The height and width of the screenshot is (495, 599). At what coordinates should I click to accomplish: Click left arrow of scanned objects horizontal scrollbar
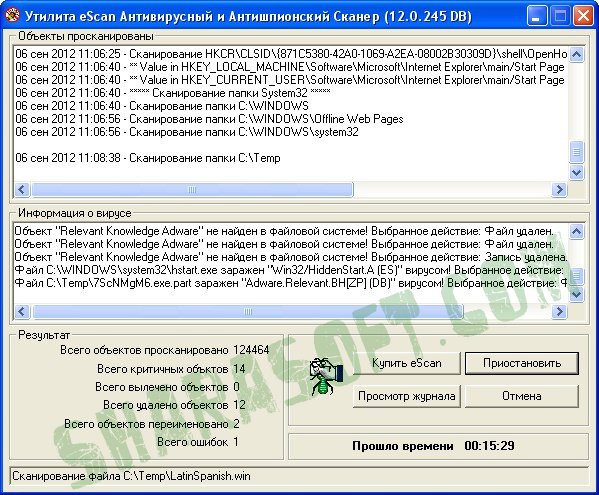[22, 189]
